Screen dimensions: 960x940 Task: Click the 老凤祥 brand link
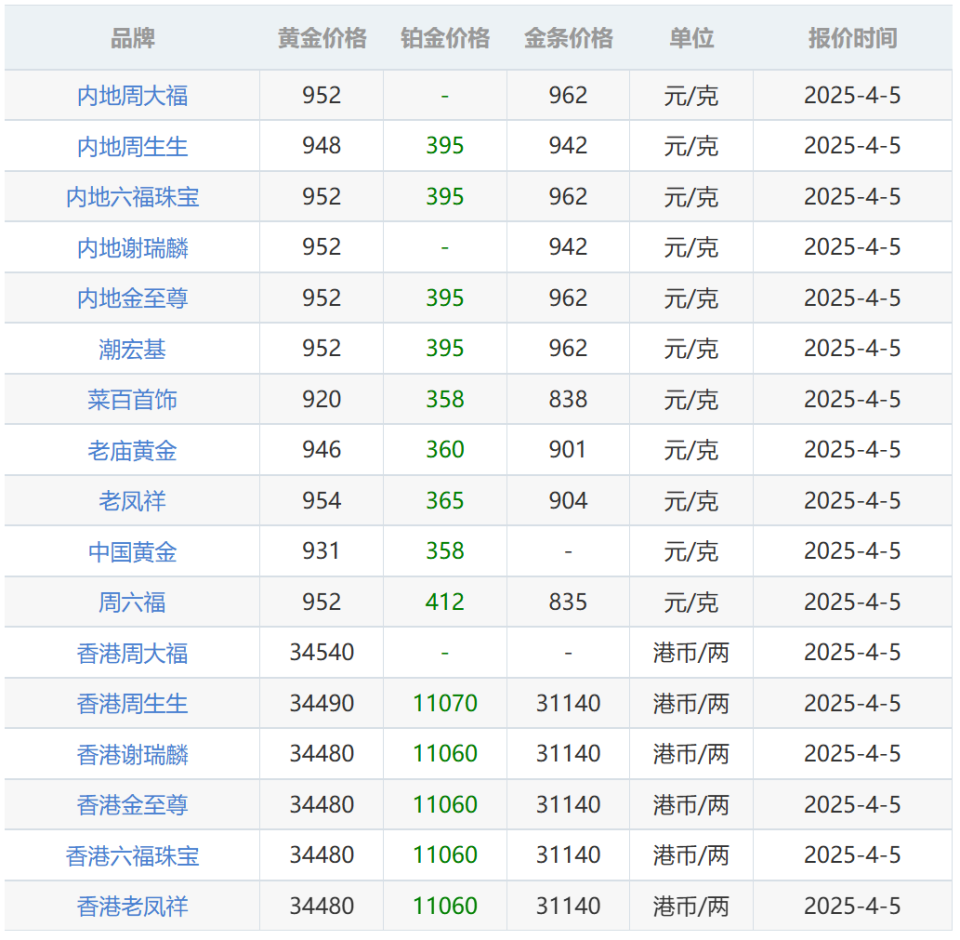pos(132,501)
